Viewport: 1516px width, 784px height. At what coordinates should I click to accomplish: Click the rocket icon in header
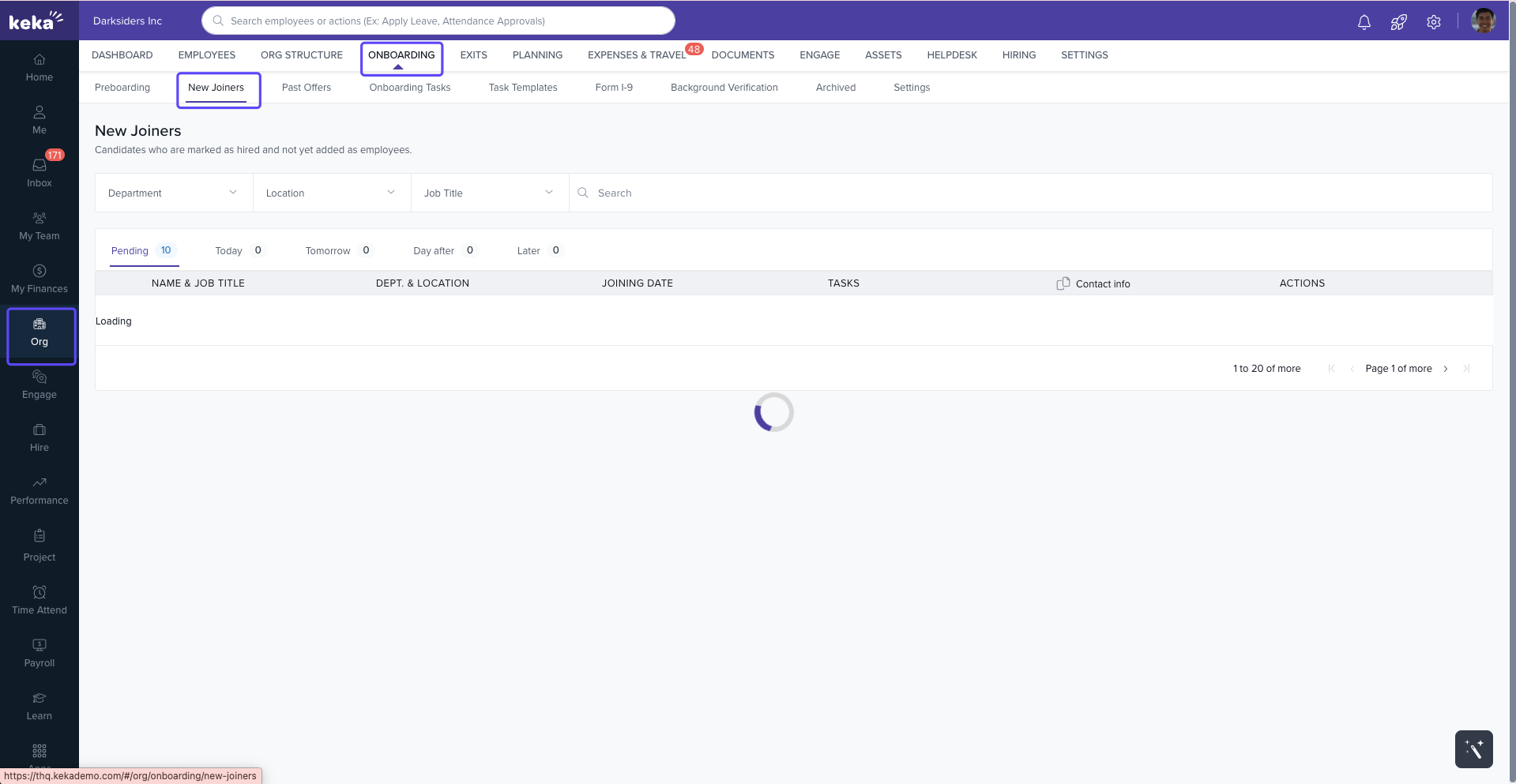1398,22
